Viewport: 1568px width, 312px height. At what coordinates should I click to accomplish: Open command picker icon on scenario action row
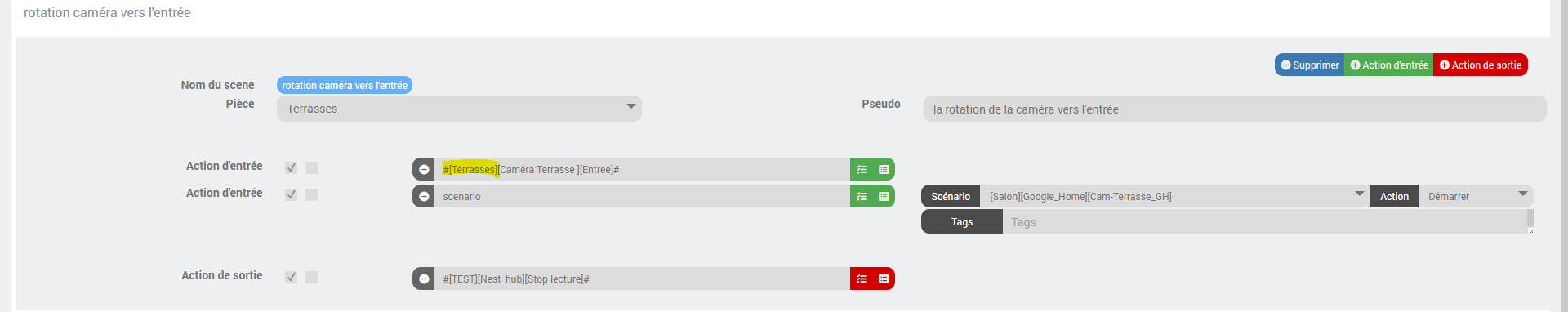coord(884,196)
